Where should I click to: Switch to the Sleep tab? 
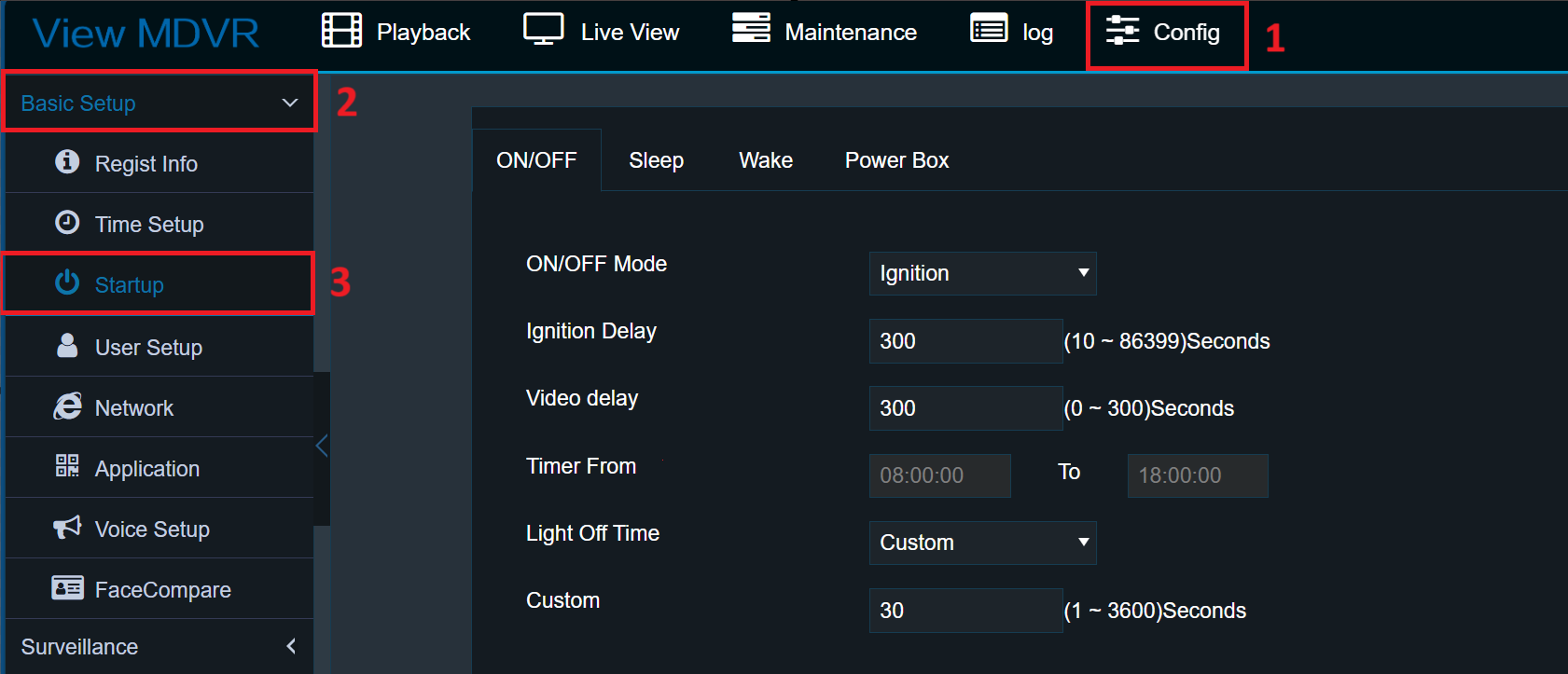coord(656,160)
